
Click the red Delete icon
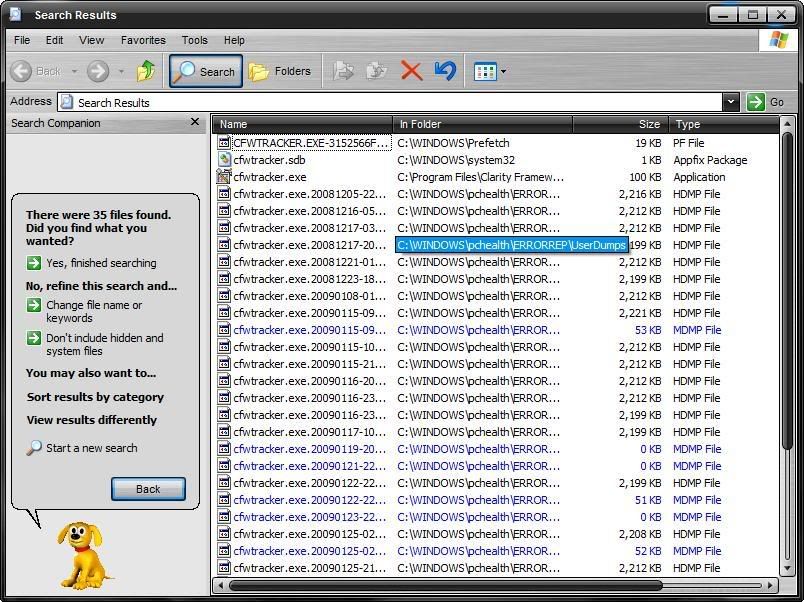tap(411, 71)
